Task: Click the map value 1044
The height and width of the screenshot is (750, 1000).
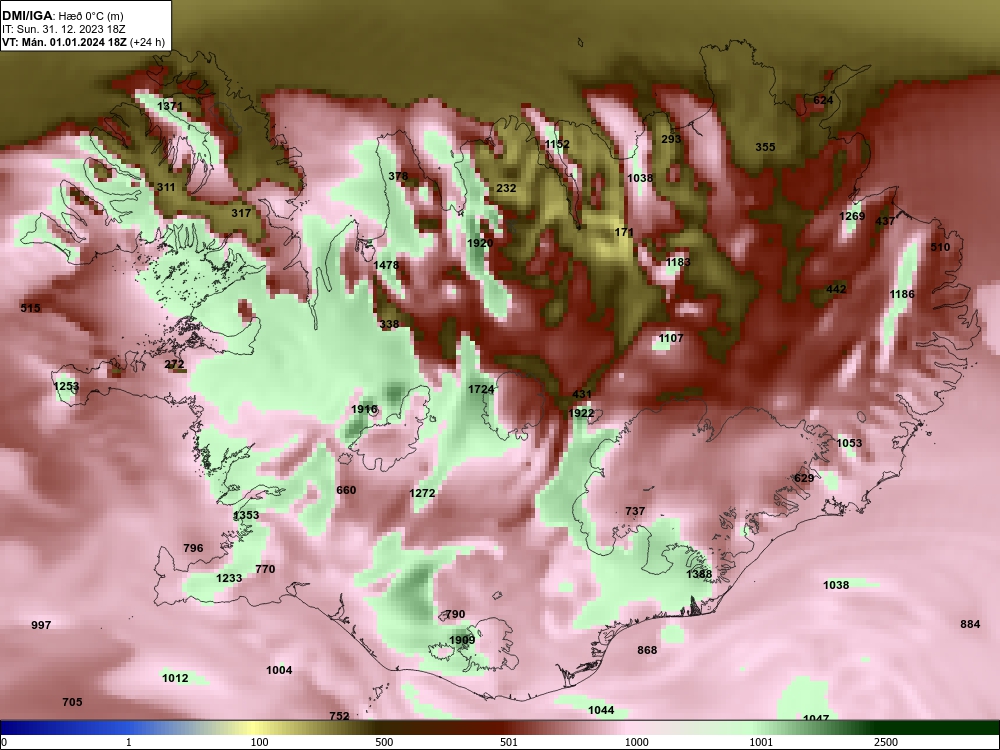Action: click(x=601, y=710)
